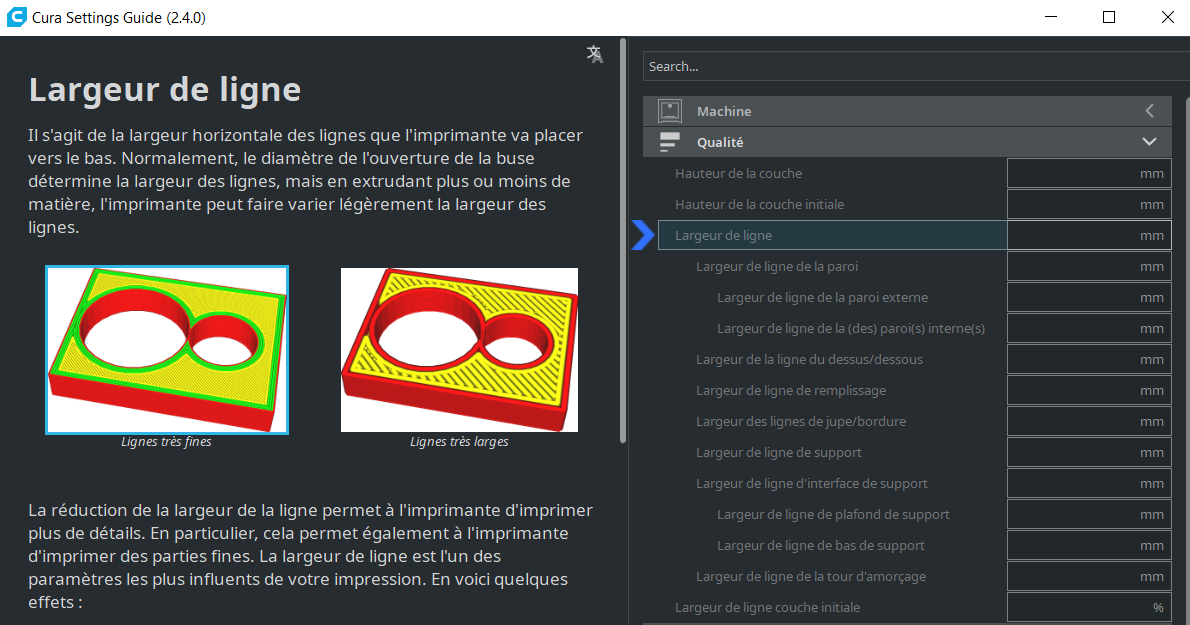Select 'Largeur de ligne de la tour d'amorçage'
Screen dimensions: 1190x625
(x=811, y=577)
